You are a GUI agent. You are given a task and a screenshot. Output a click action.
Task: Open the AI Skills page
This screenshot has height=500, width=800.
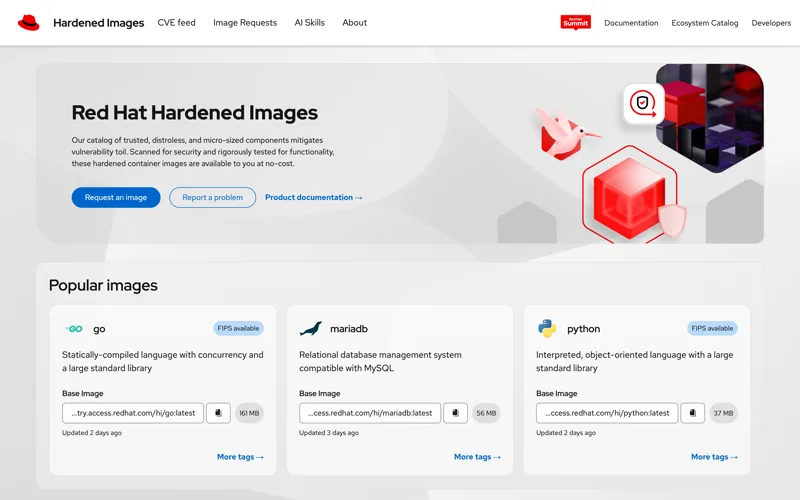tap(309, 22)
